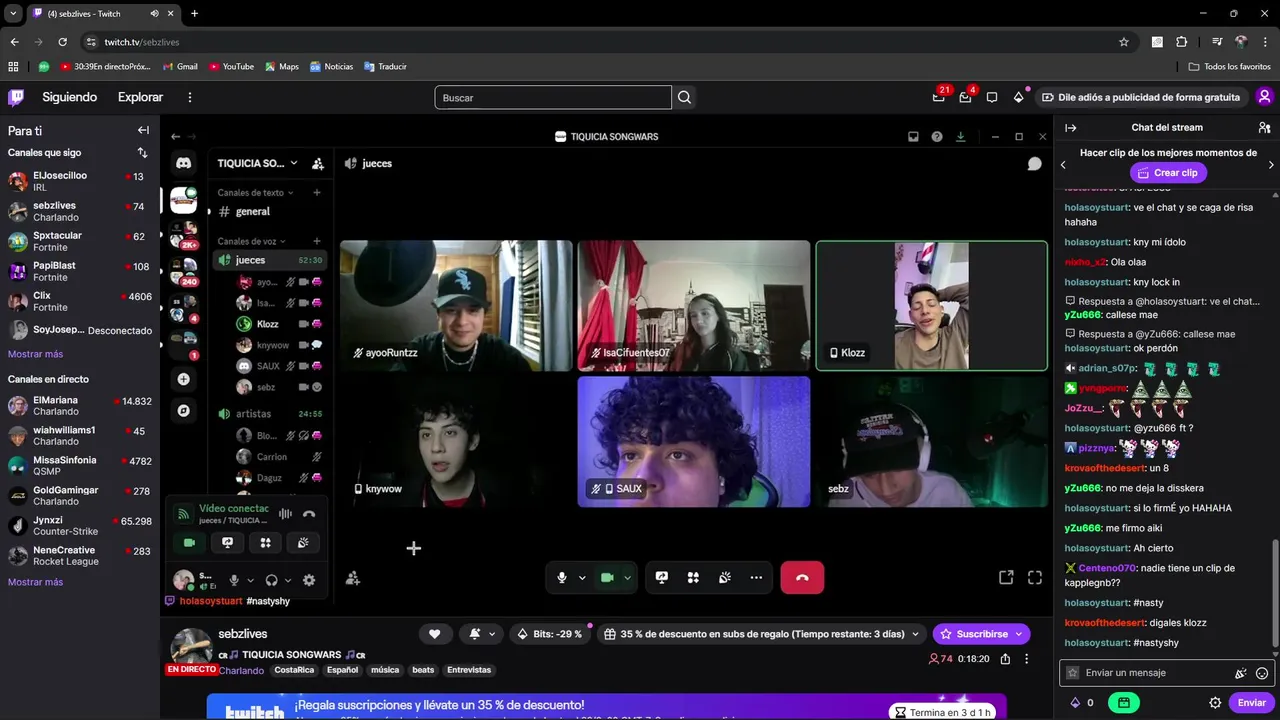Screen dimensions: 1280x720
Task: Sort the followed channels list
Action: 142,153
